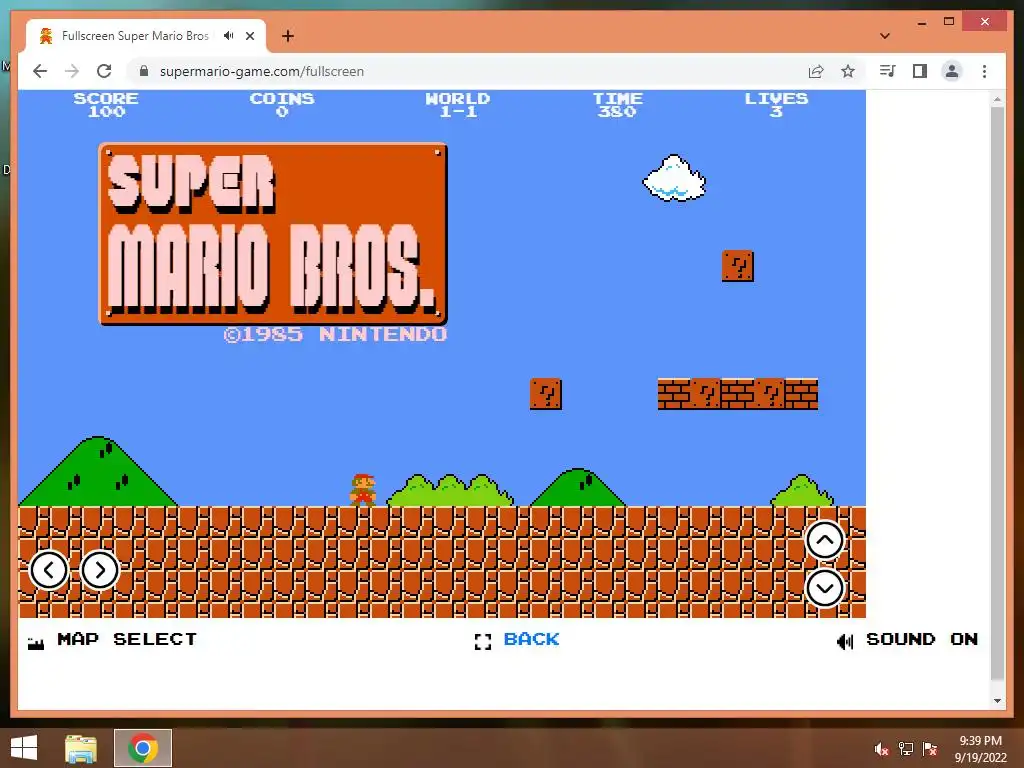1024x768 pixels.
Task: Click the lone question block left of the brick row
Action: (x=546, y=394)
